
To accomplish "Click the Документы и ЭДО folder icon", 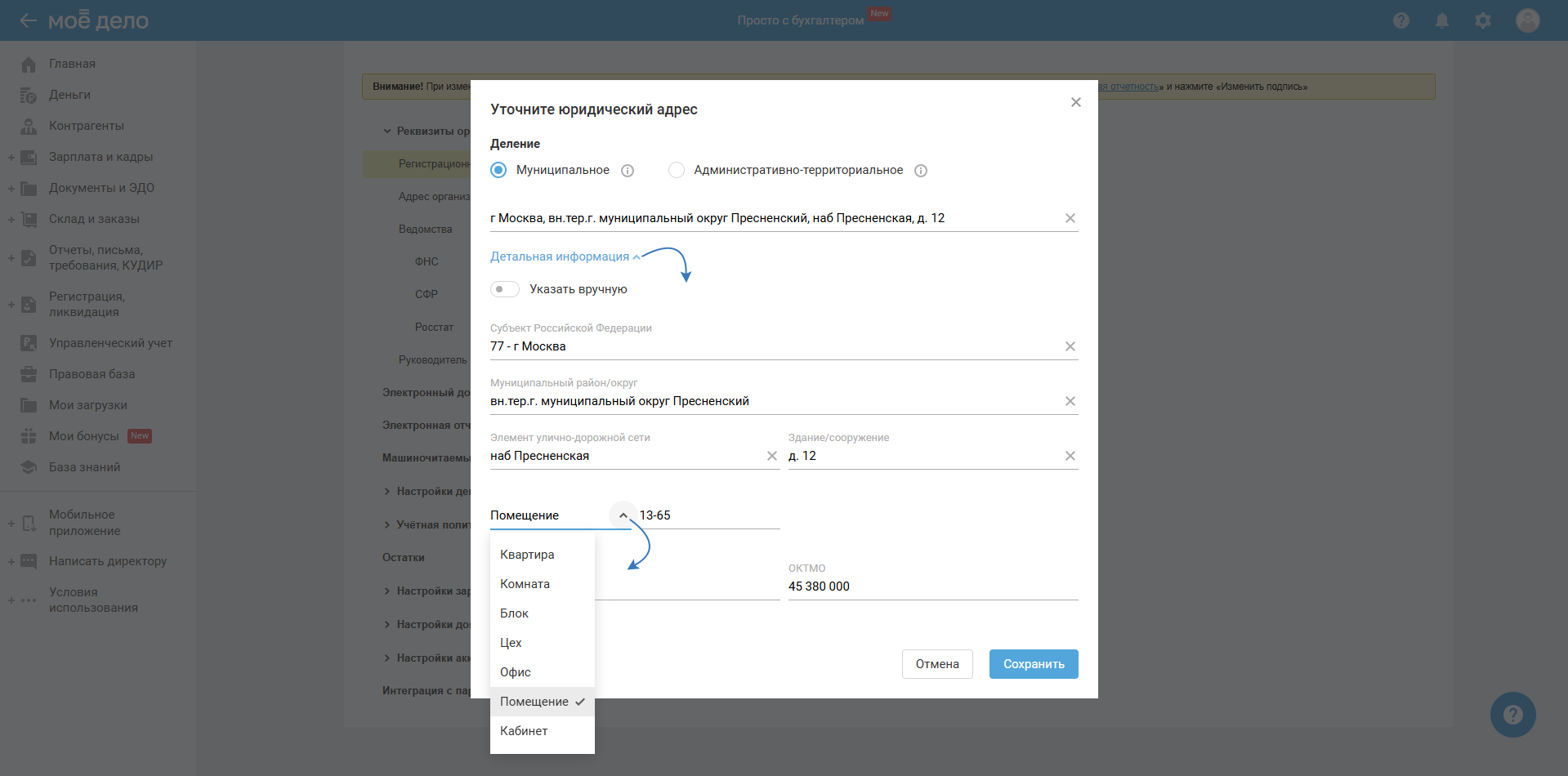I will 29,188.
